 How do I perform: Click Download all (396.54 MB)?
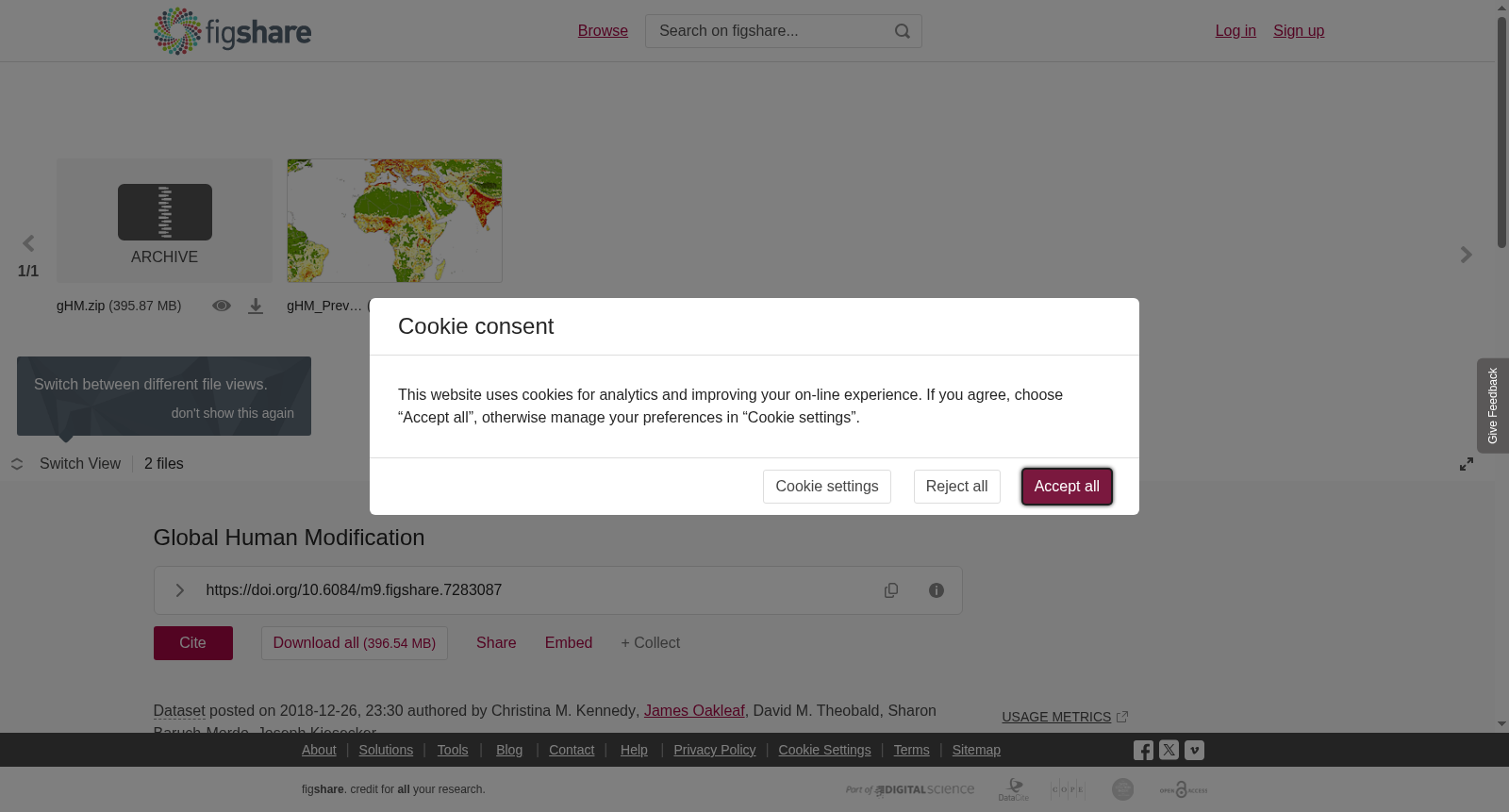click(355, 643)
